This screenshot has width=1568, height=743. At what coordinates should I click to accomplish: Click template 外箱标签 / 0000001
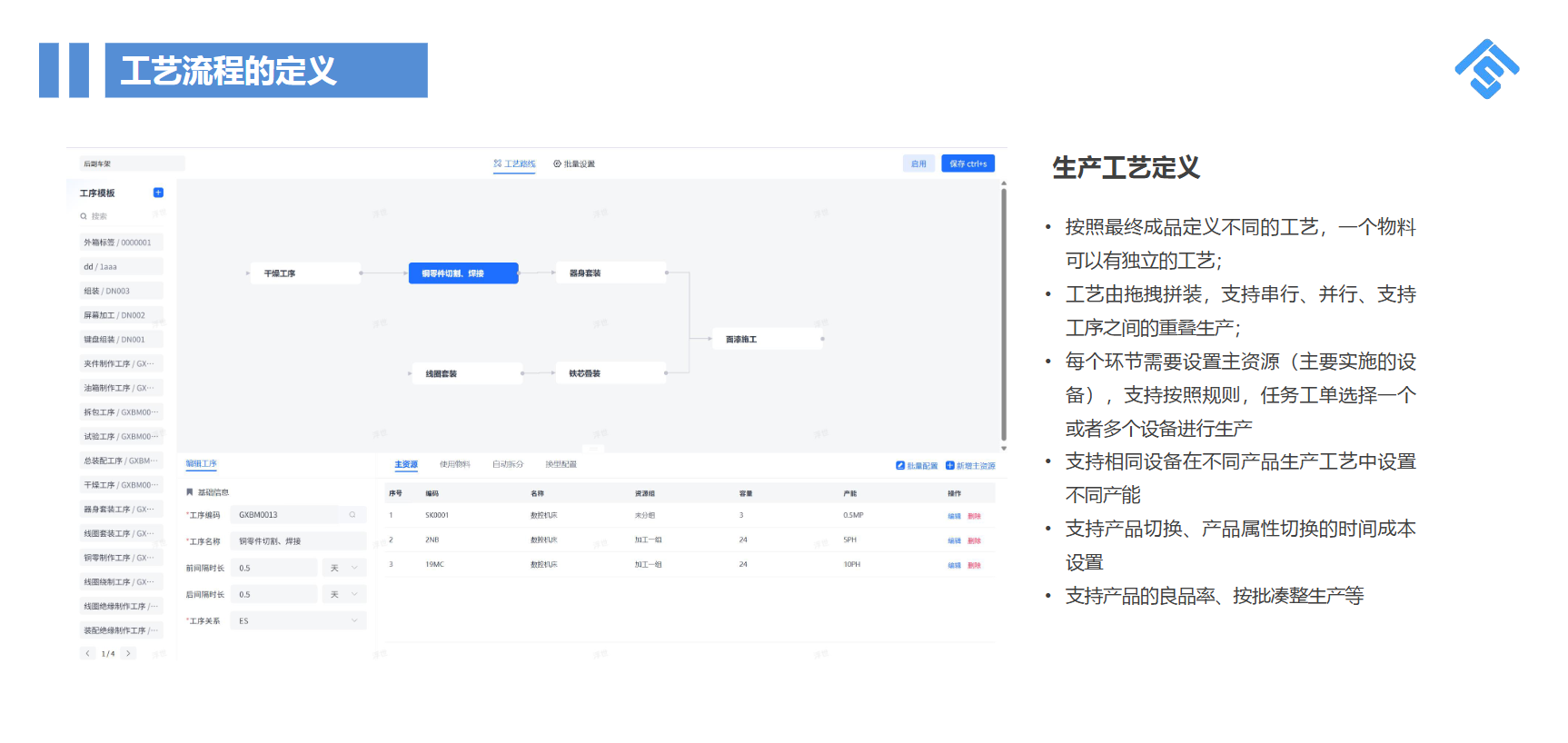(121, 243)
